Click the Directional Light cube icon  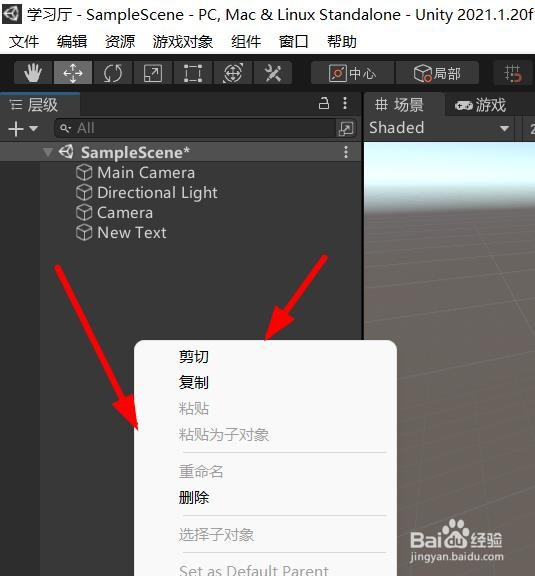[84, 192]
